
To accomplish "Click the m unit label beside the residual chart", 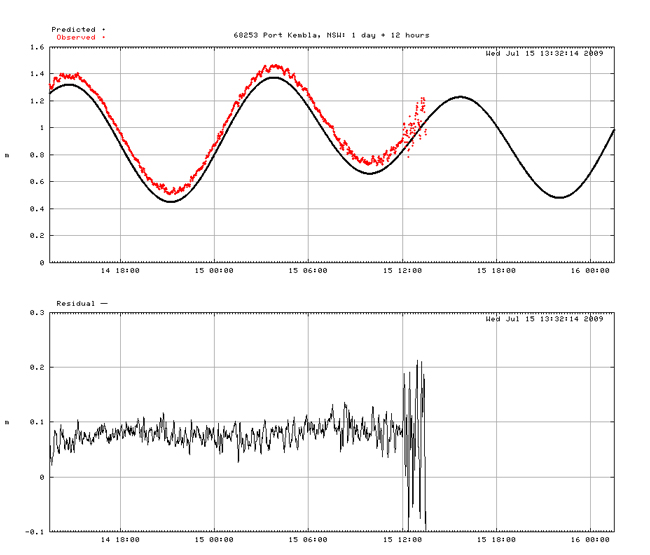I will pos(7,422).
